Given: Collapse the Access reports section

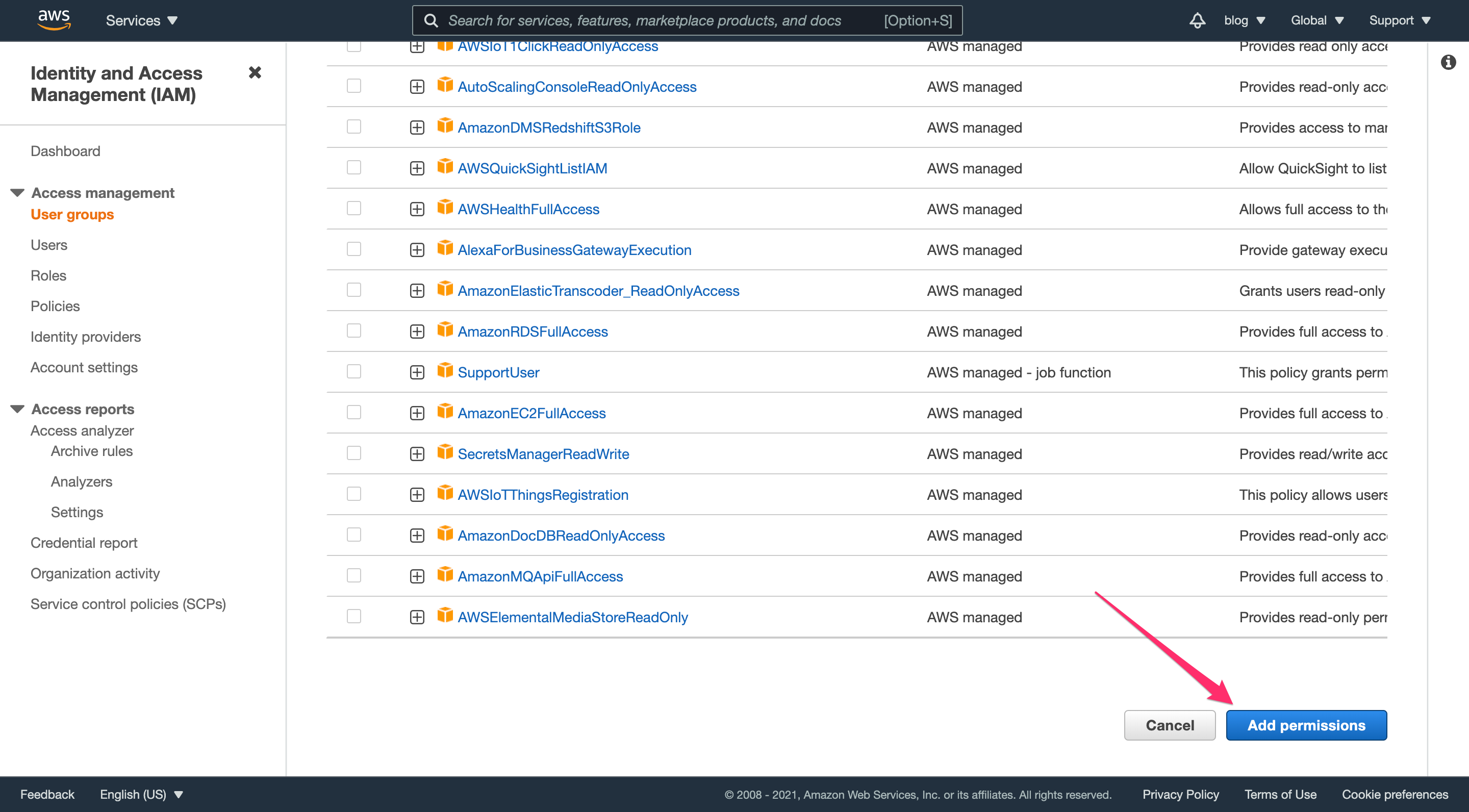Looking at the screenshot, I should (x=18, y=409).
